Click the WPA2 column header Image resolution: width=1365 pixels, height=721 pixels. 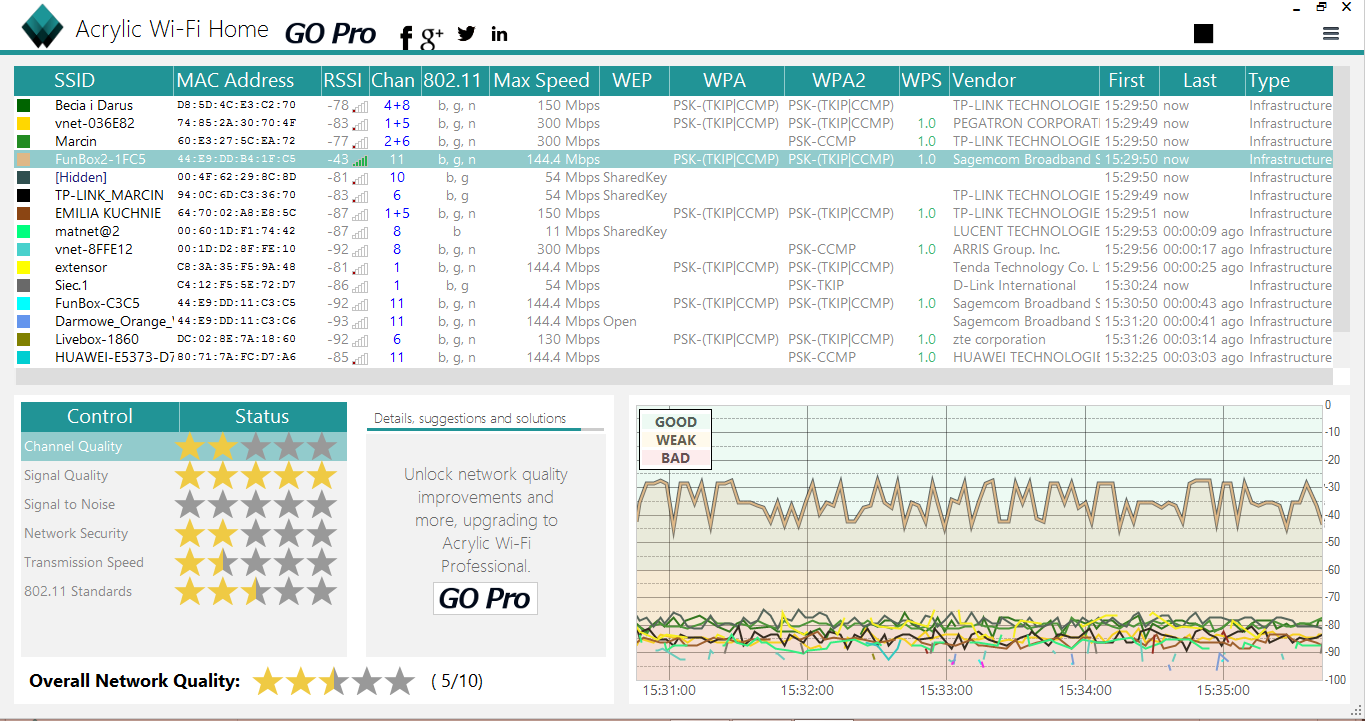(x=840, y=81)
